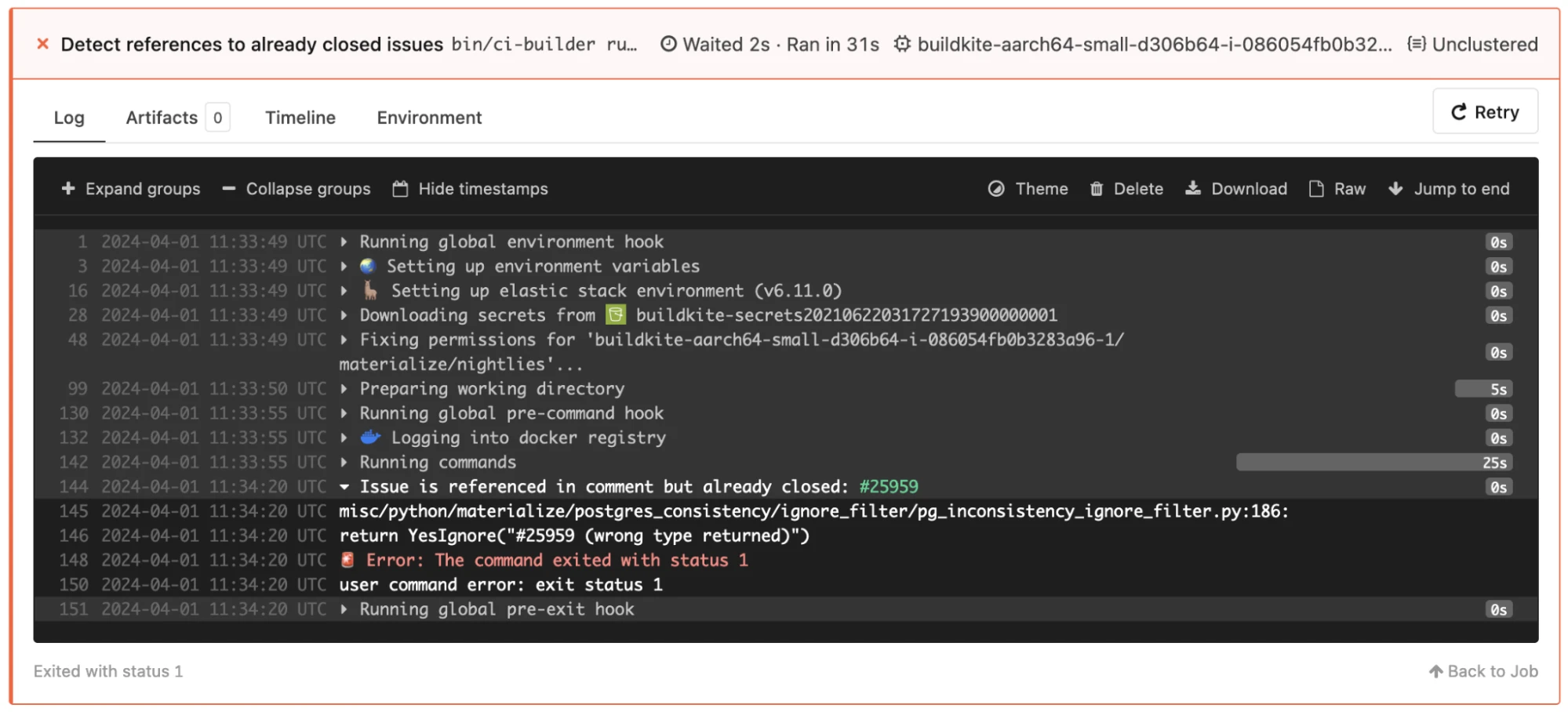Click log line number 144
This screenshot has height=712, width=1568.
coord(74,486)
